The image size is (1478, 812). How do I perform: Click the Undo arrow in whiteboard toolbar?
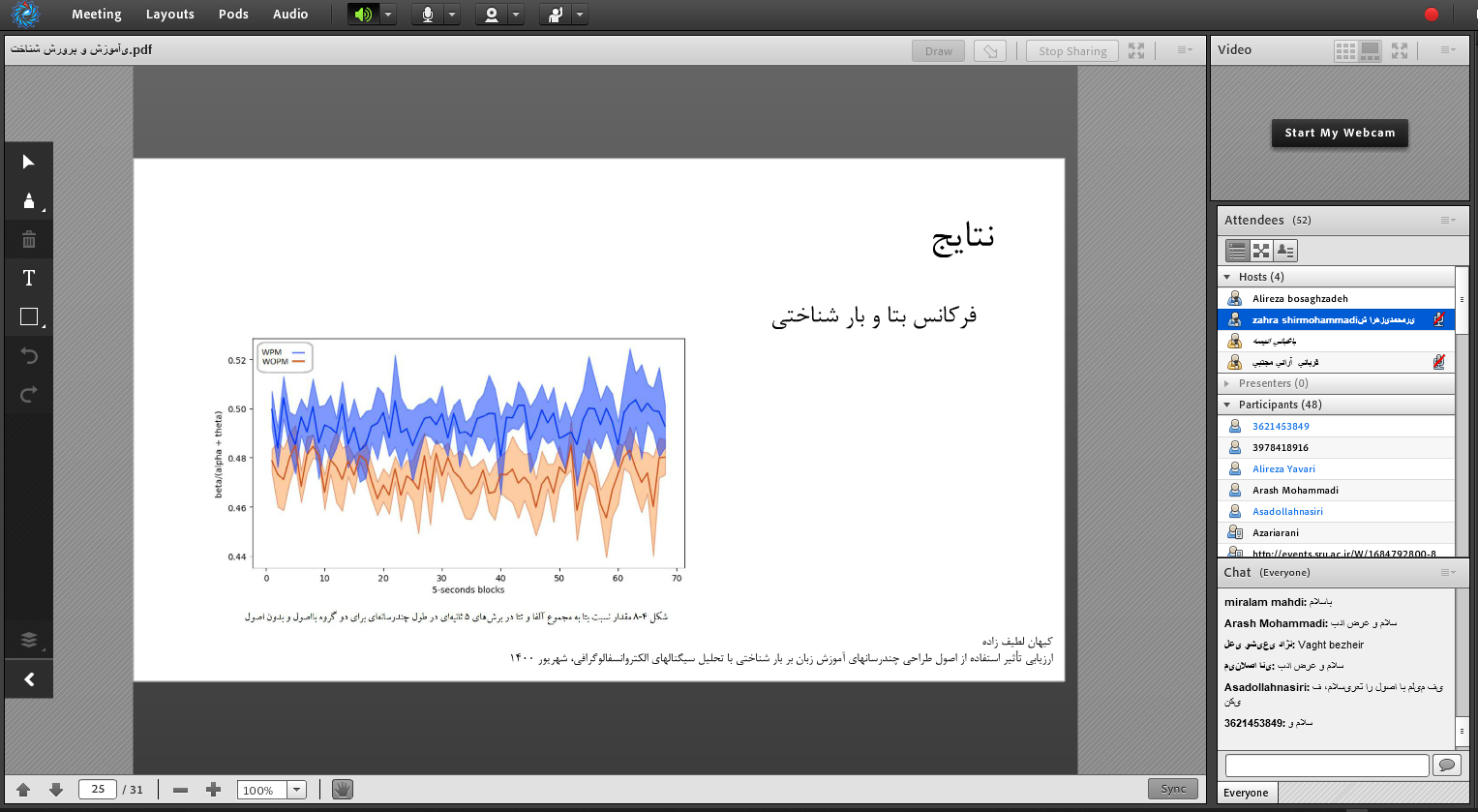29,355
